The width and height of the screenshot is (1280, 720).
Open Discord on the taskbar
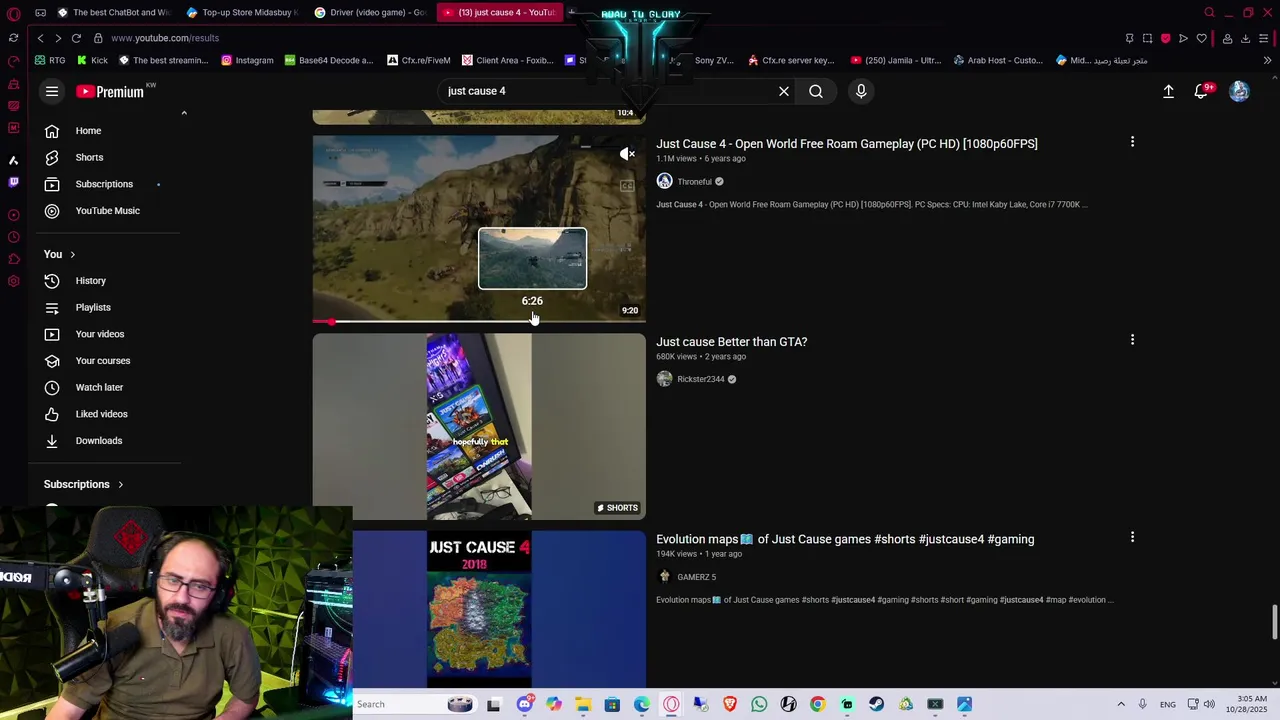[x=524, y=704]
